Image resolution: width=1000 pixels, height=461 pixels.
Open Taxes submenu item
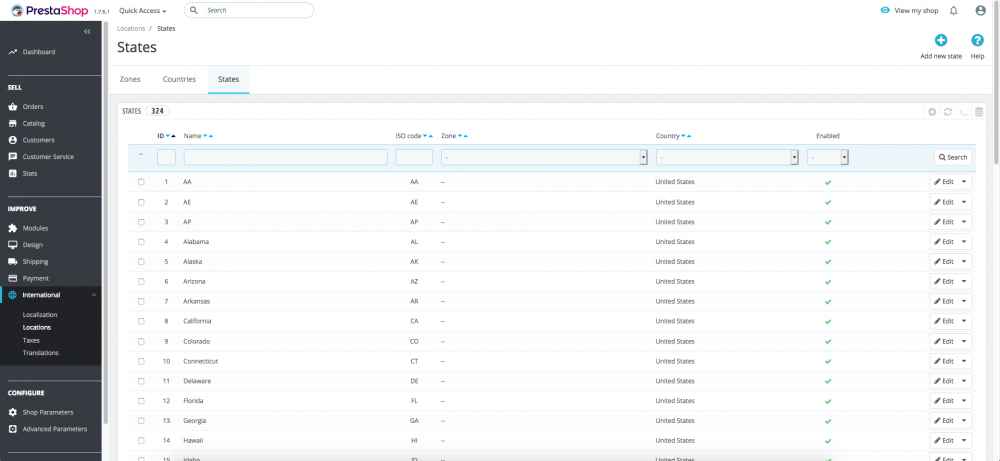[x=31, y=340]
